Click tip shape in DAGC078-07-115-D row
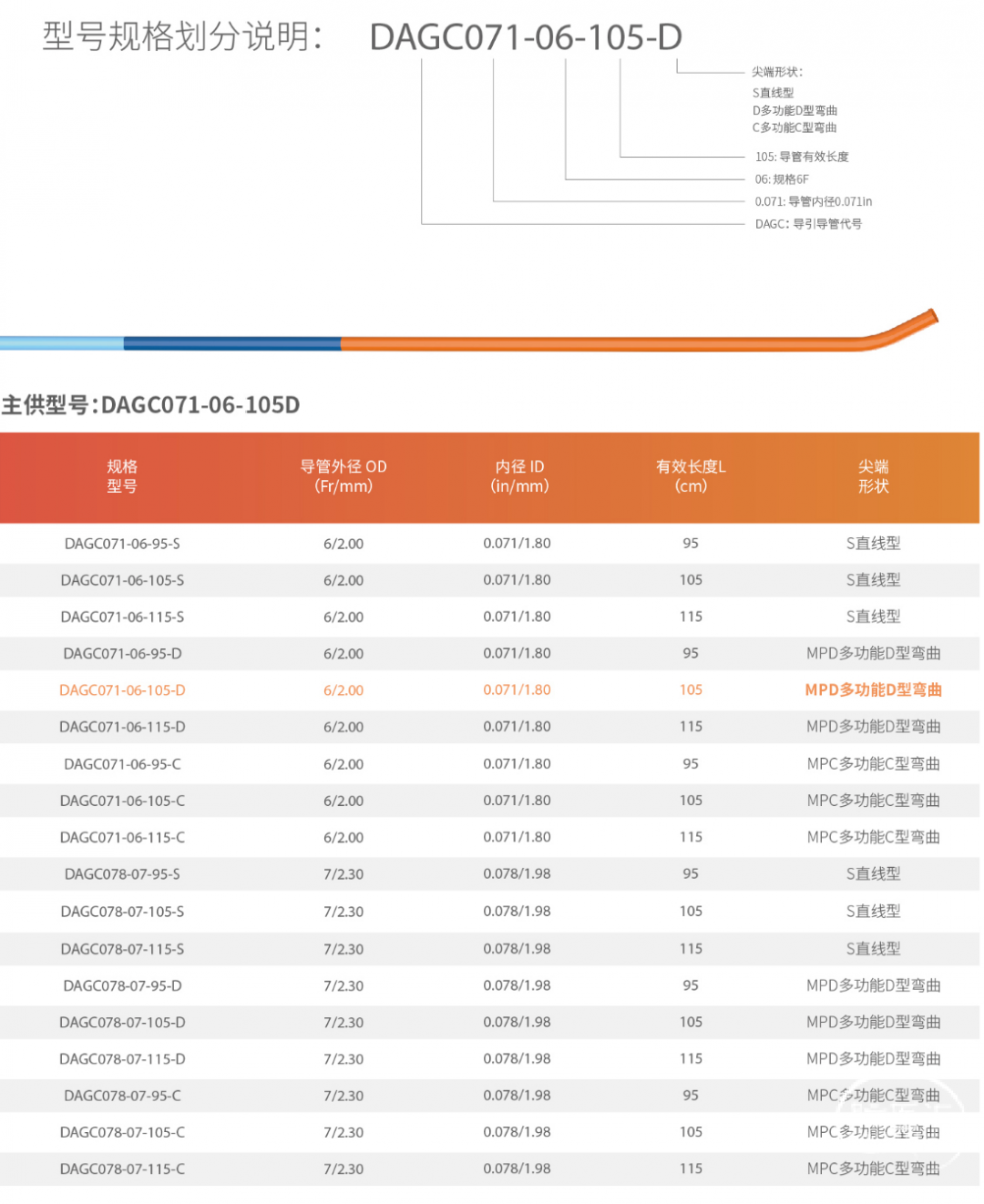The image size is (984, 1204). coord(873,1059)
